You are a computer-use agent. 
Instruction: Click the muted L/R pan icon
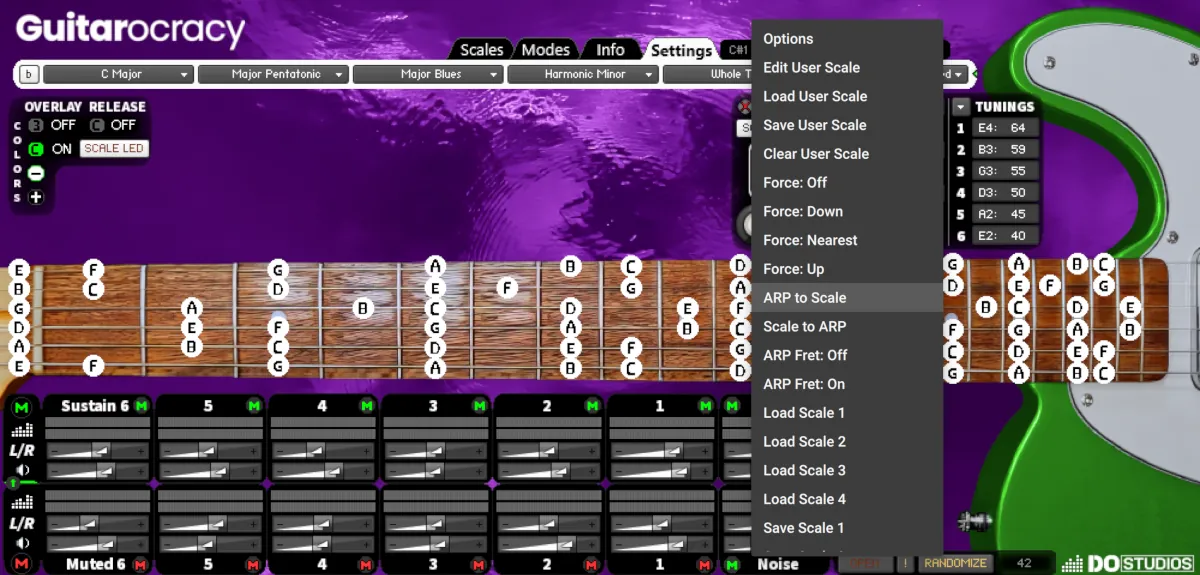point(22,523)
